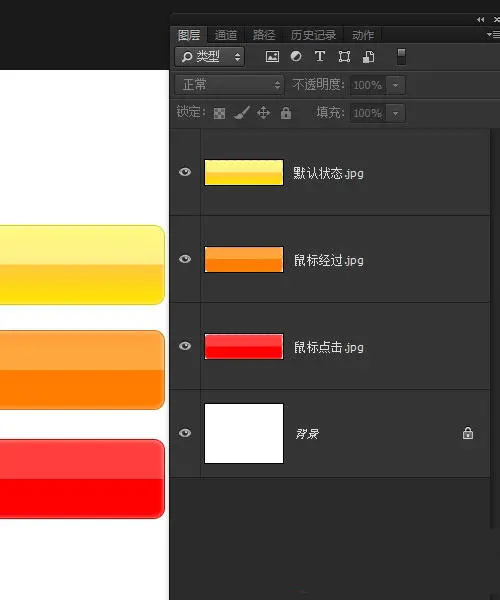Hide the 鼠标点击.jpg layer
Viewport: 500px width, 600px height.
click(x=185, y=346)
